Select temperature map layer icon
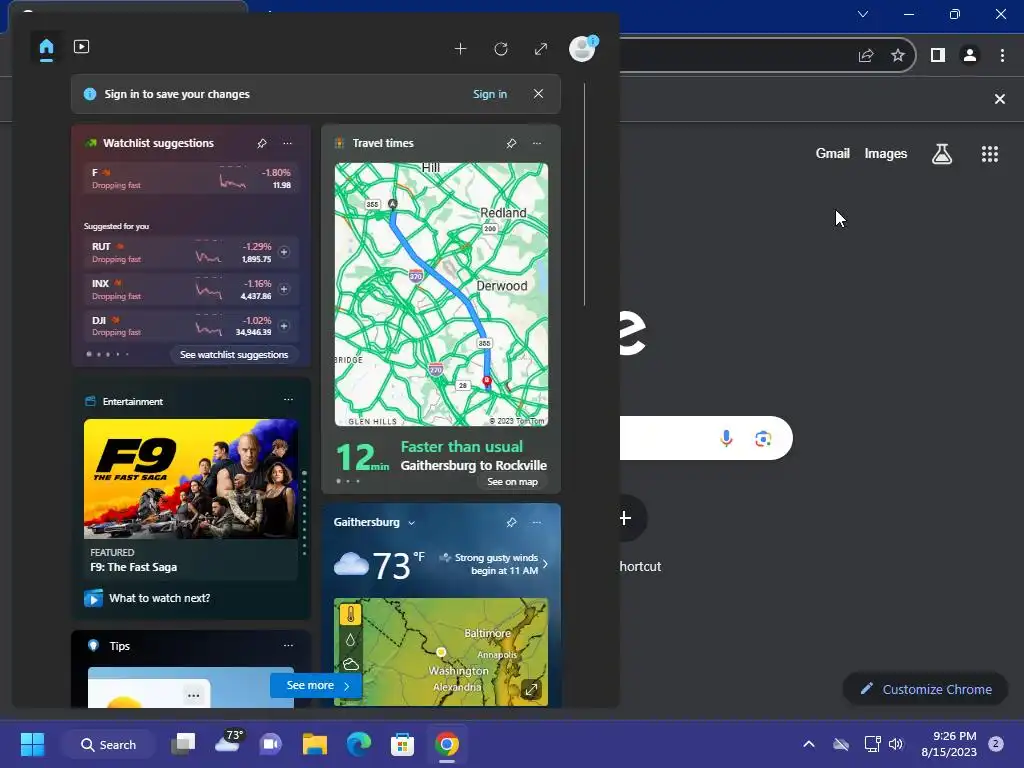This screenshot has height=768, width=1024. 351,615
